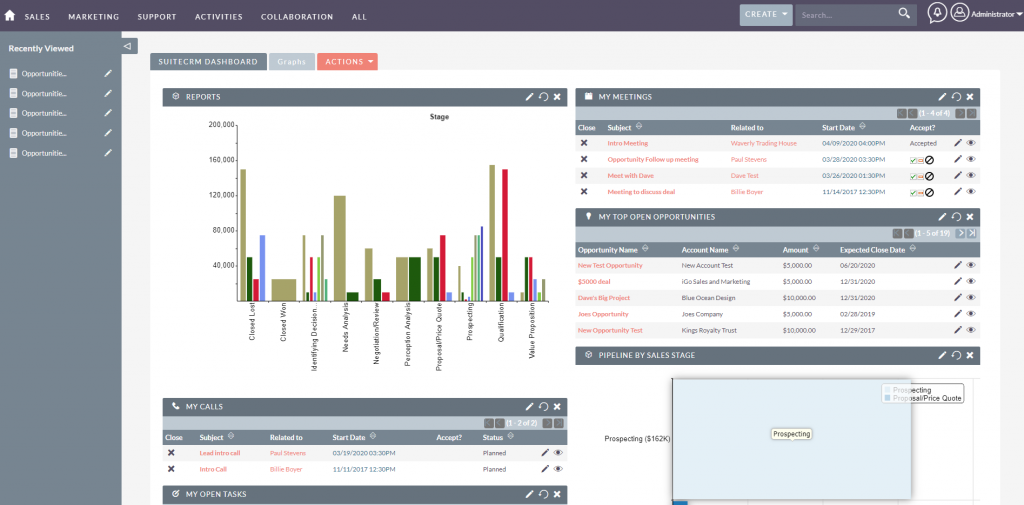
Task: Open the notifications bell icon
Action: pyautogui.click(x=937, y=13)
